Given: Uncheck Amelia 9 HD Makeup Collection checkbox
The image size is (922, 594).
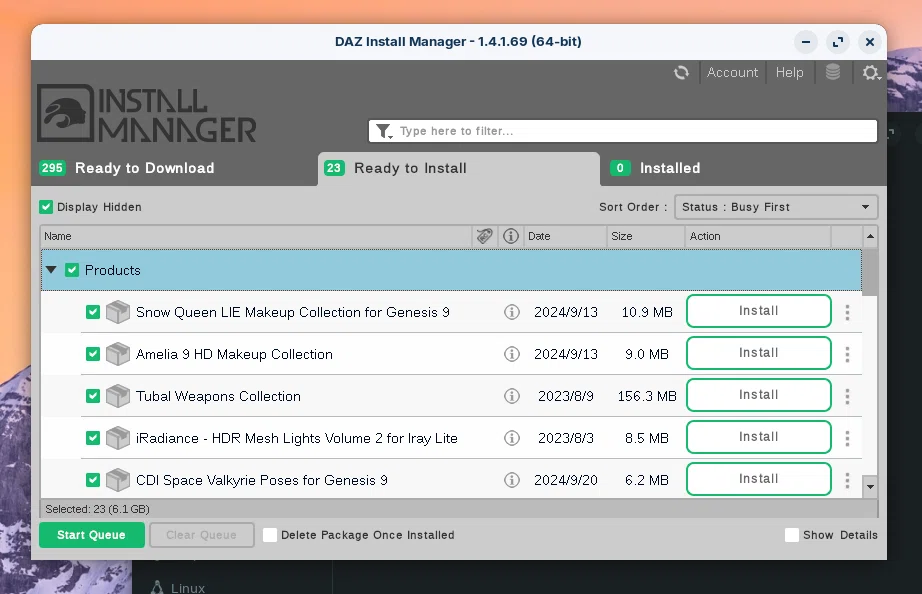Looking at the screenshot, I should click(93, 354).
